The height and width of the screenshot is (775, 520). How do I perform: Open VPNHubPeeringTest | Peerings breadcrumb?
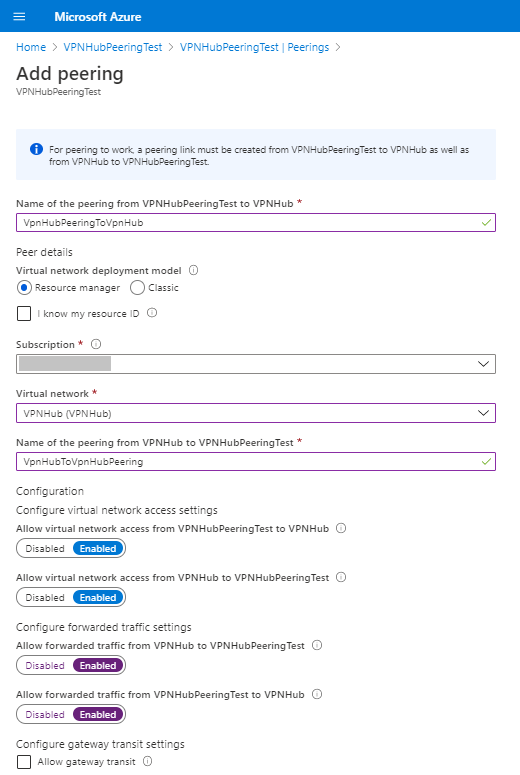coord(254,47)
